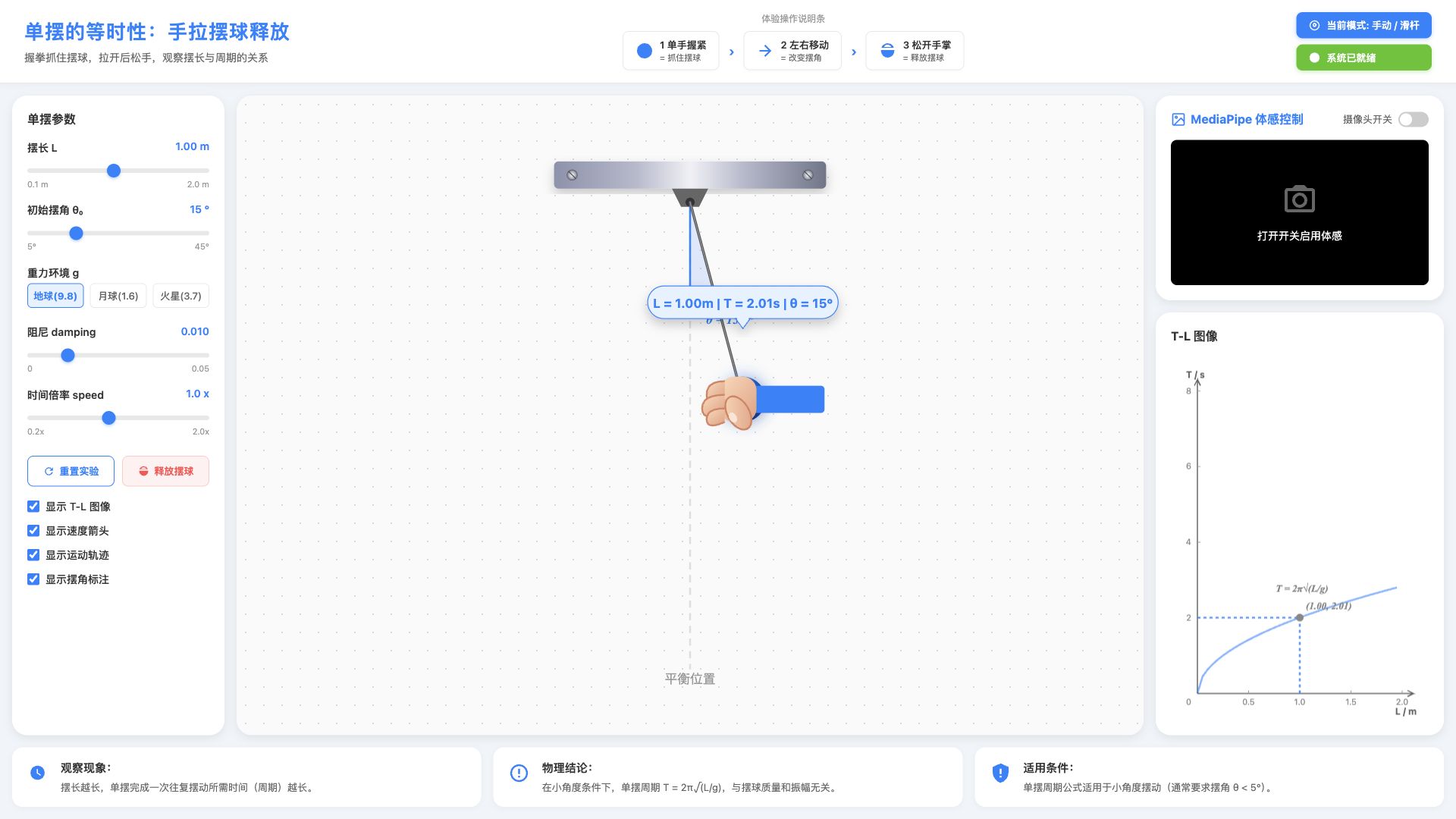Image resolution: width=1456 pixels, height=819 pixels.
Task: Click the 45° maximum angle label
Action: [x=202, y=246]
